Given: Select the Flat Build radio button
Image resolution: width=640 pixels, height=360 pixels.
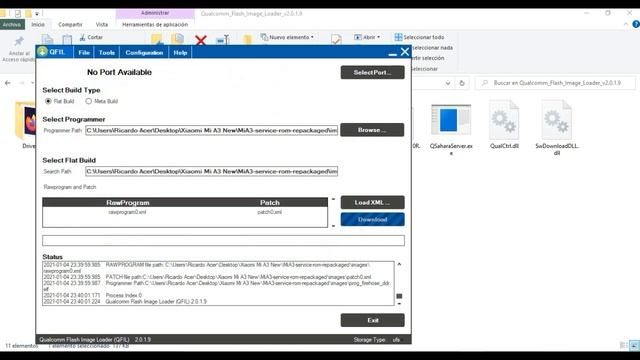Looking at the screenshot, I should pos(48,101).
